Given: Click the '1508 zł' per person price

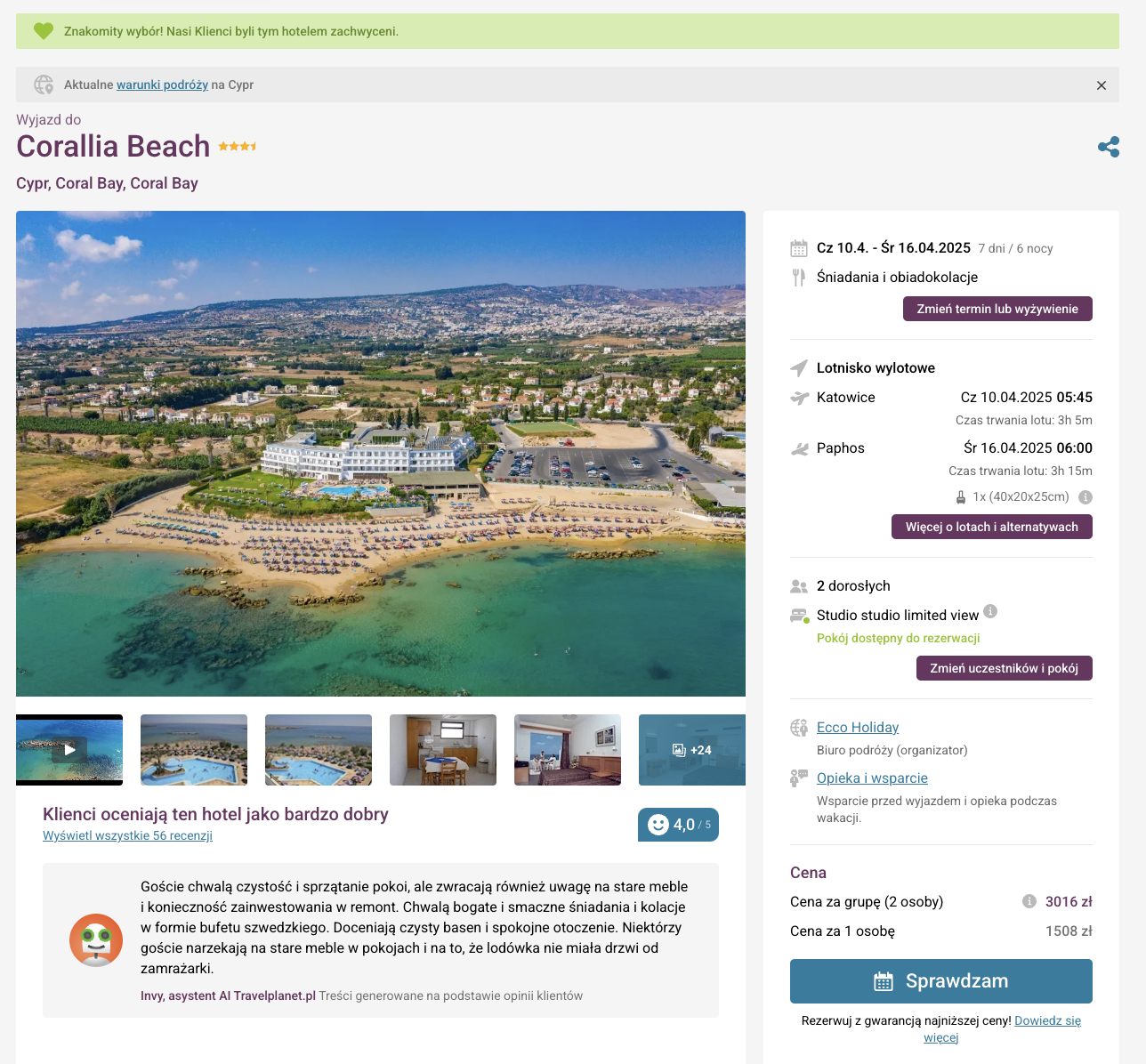Looking at the screenshot, I should pyautogui.click(x=1069, y=931).
